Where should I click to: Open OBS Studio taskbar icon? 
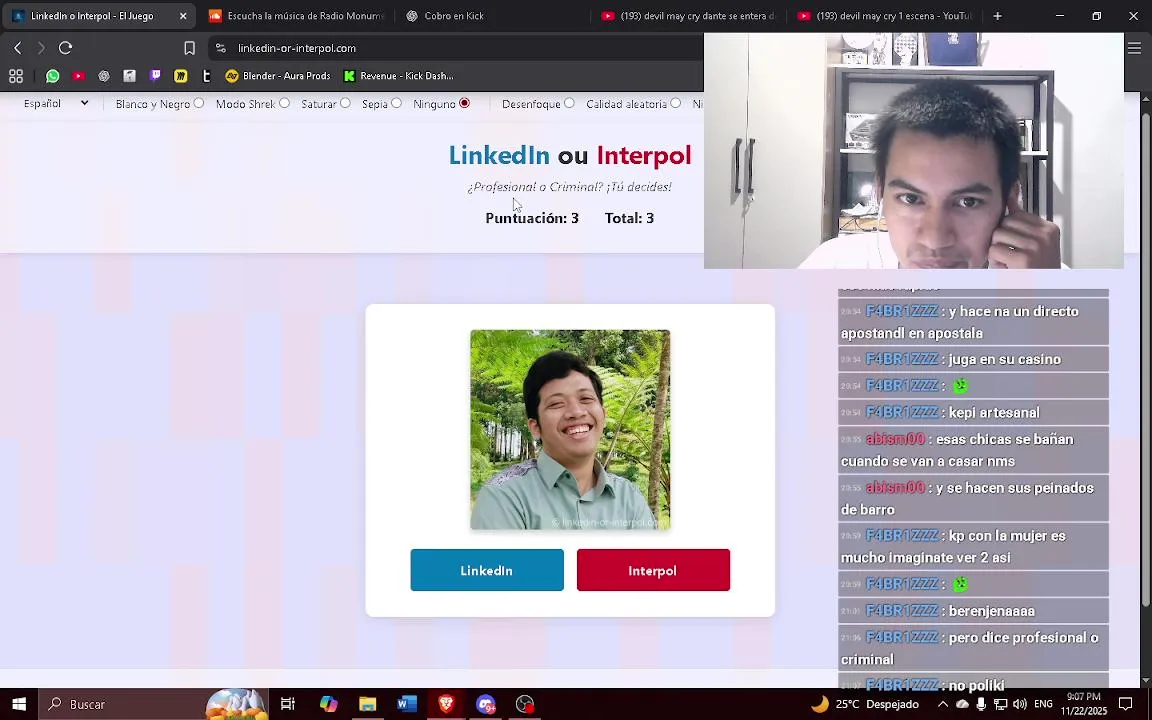[x=525, y=704]
